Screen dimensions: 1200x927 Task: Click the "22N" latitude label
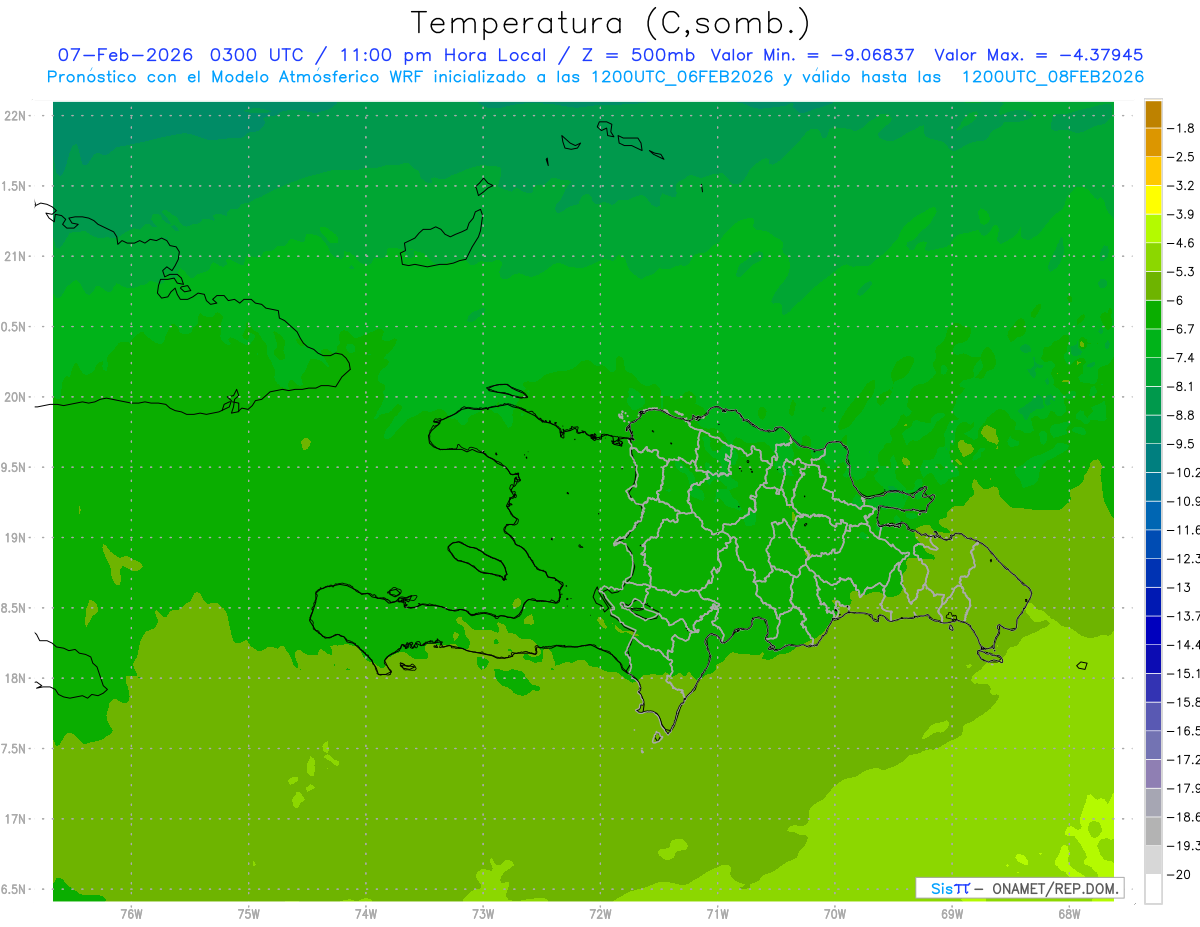pos(17,116)
